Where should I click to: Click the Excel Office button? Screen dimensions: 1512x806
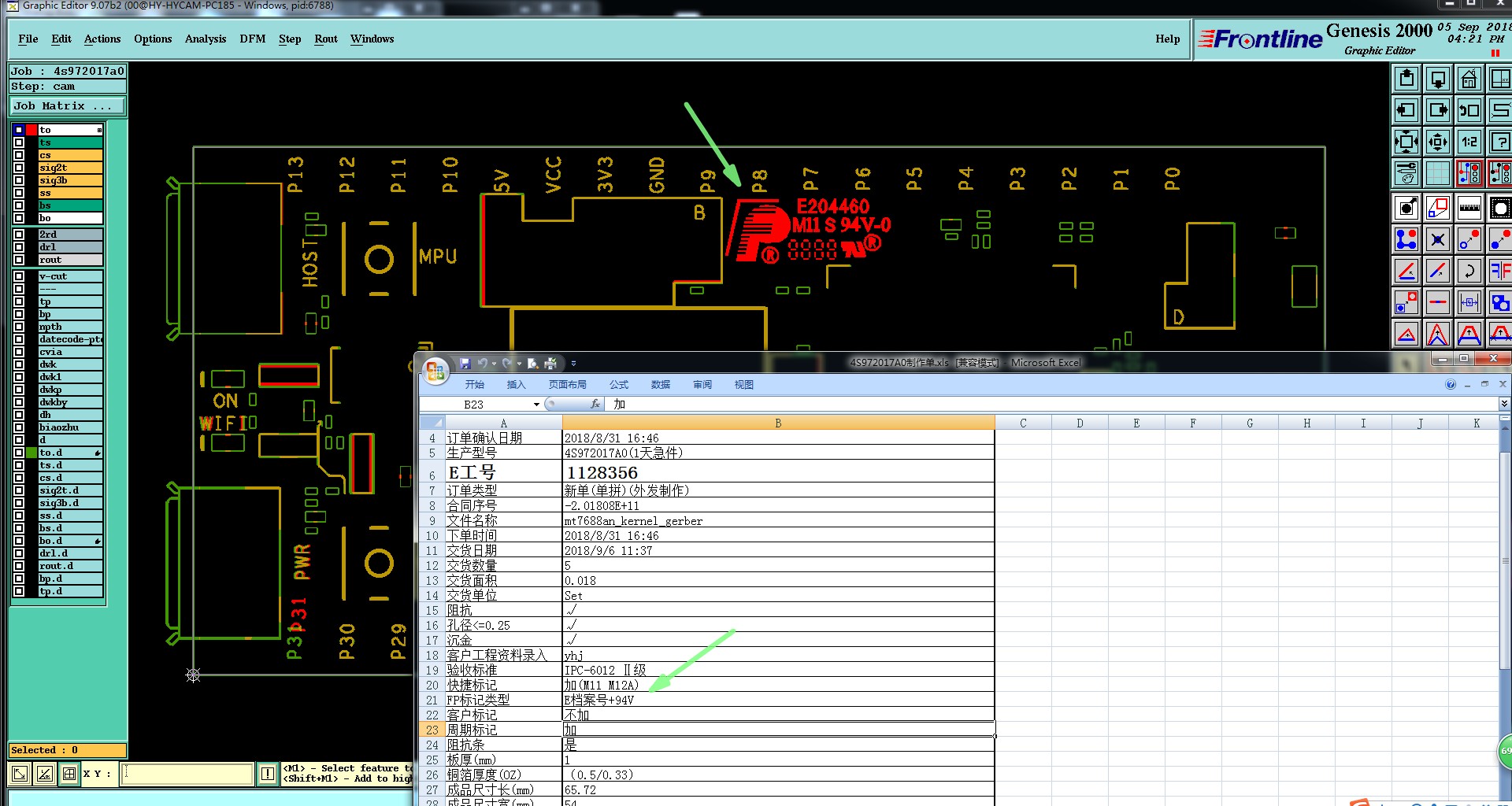pyautogui.click(x=435, y=370)
